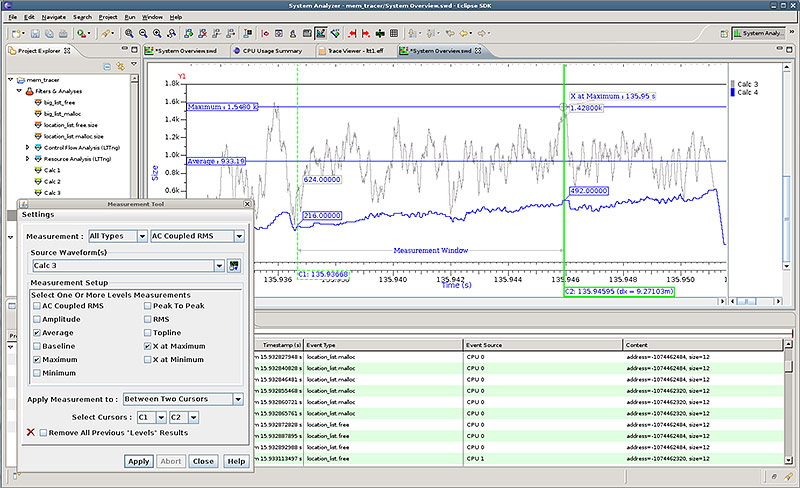The image size is (800, 488).
Task: Maximize the editor area panel
Action: (x=789, y=50)
